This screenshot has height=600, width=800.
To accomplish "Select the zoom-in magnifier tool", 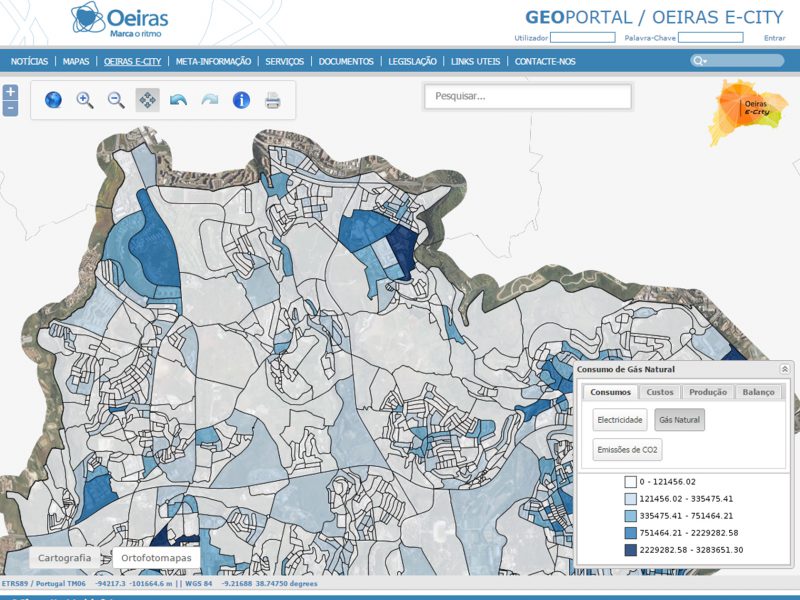I will [85, 100].
